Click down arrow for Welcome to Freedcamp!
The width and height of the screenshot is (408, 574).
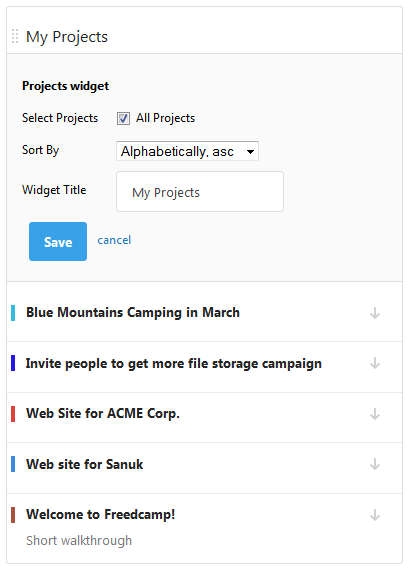pos(375,515)
